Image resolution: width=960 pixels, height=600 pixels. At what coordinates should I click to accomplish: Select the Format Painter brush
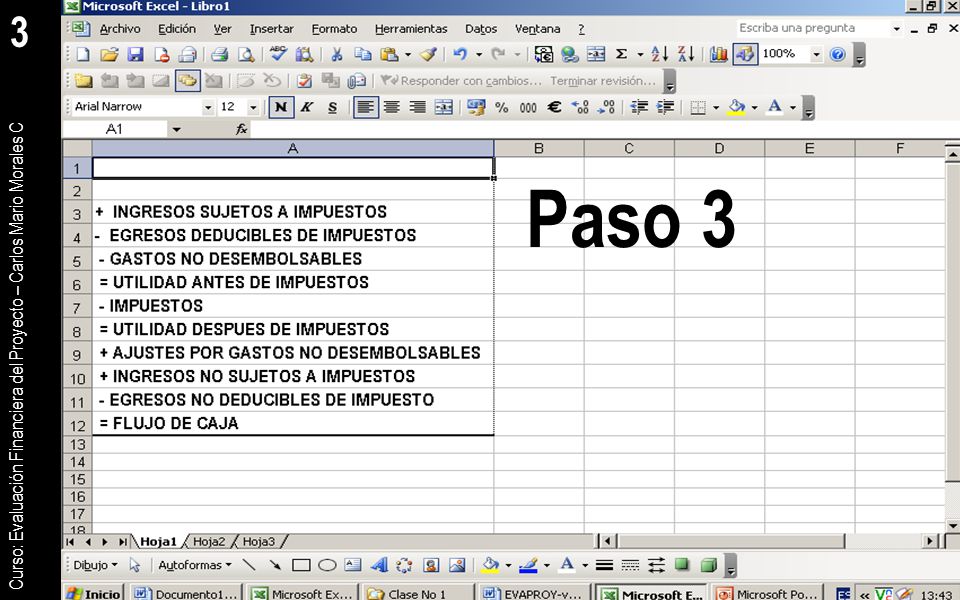429,54
